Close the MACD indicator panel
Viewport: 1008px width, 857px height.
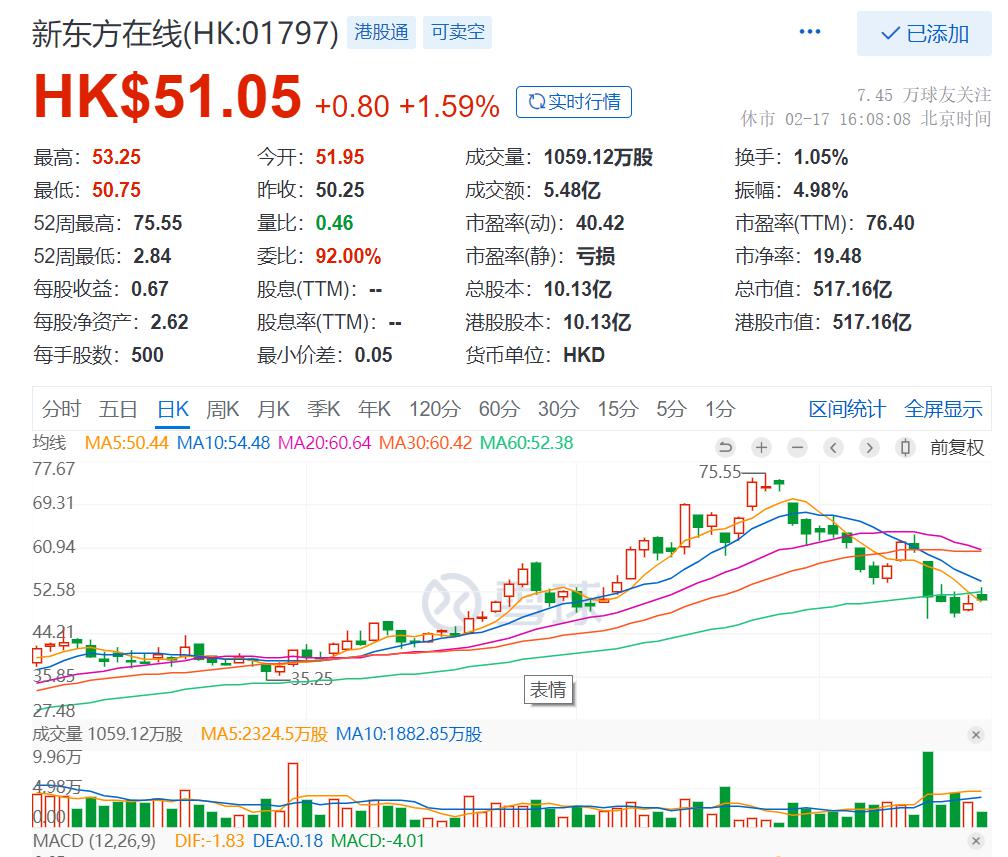click(976, 842)
